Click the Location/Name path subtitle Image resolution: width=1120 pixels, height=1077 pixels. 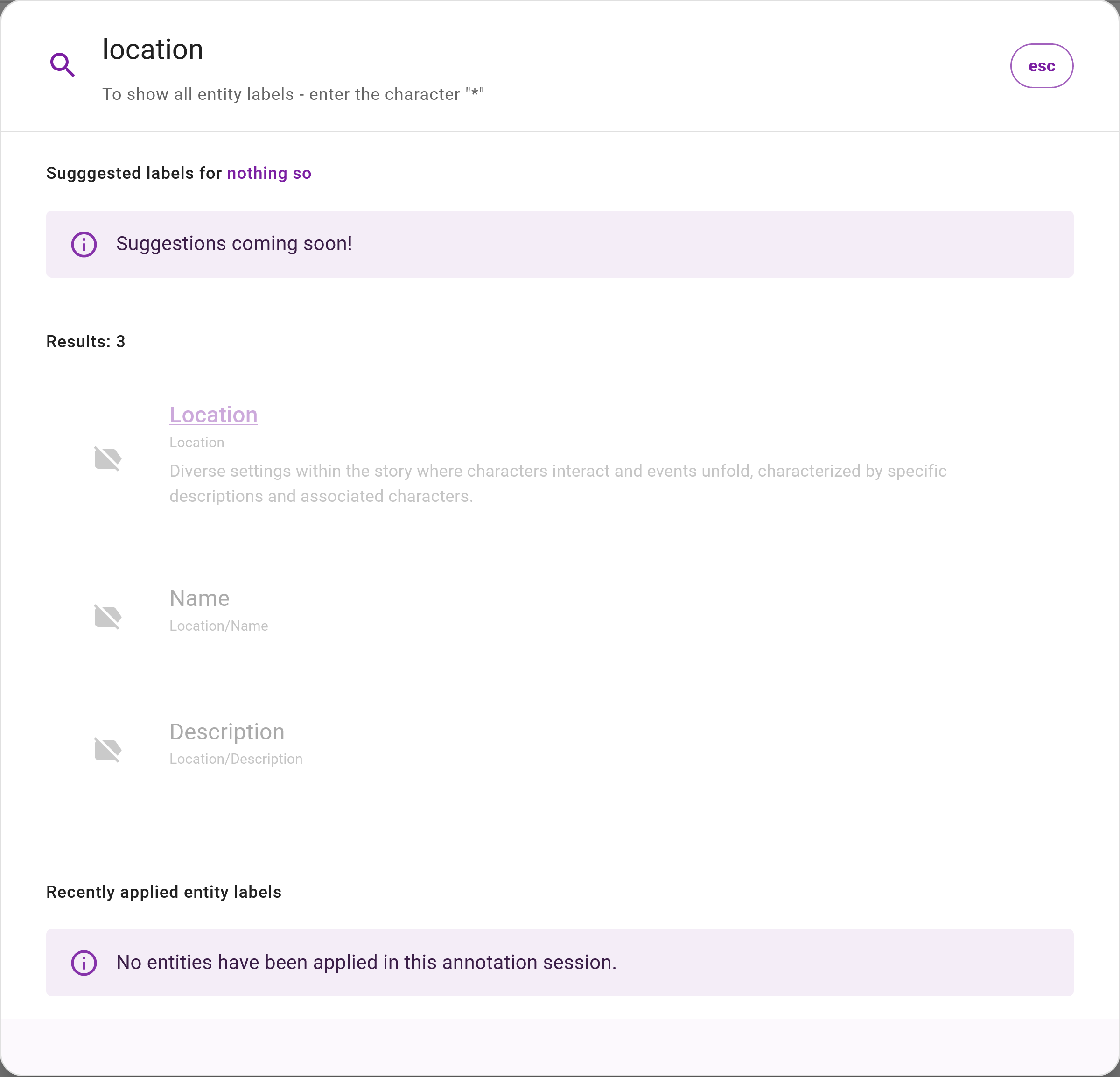(x=219, y=626)
